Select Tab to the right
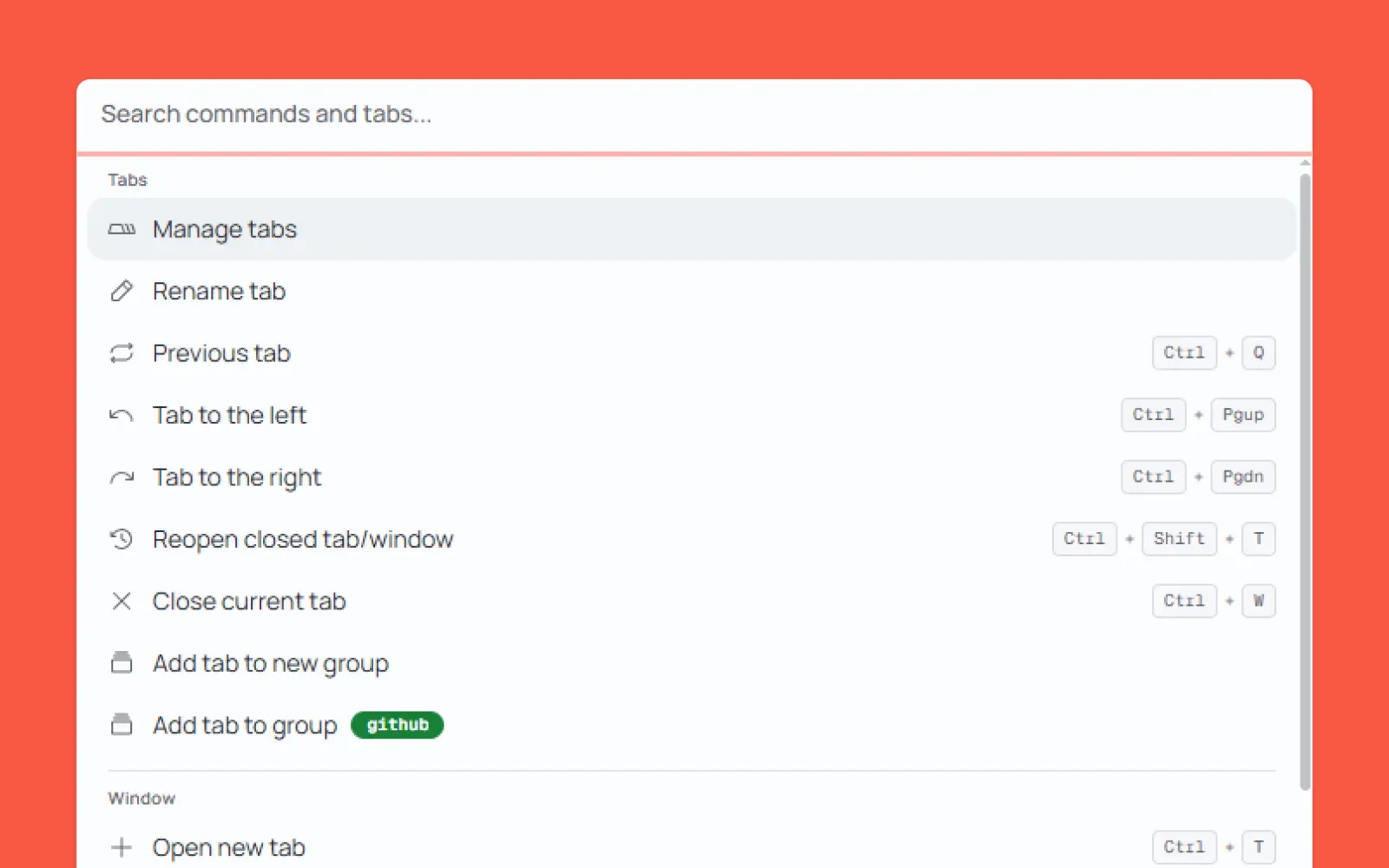Image resolution: width=1389 pixels, height=868 pixels. 692,477
